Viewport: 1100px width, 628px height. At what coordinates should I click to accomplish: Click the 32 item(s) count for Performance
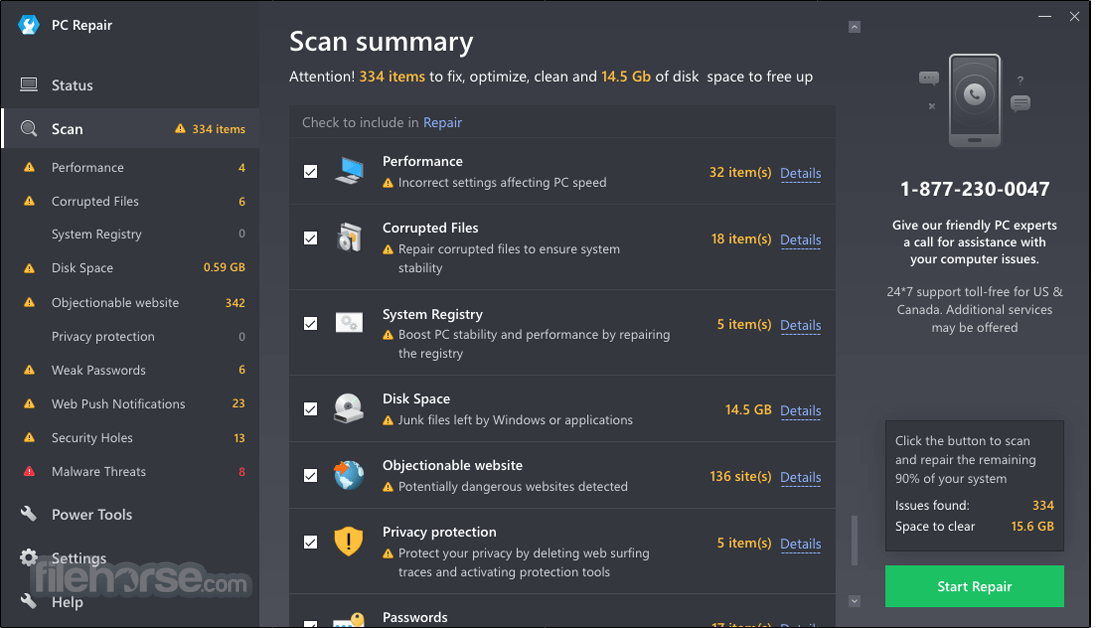(x=740, y=172)
